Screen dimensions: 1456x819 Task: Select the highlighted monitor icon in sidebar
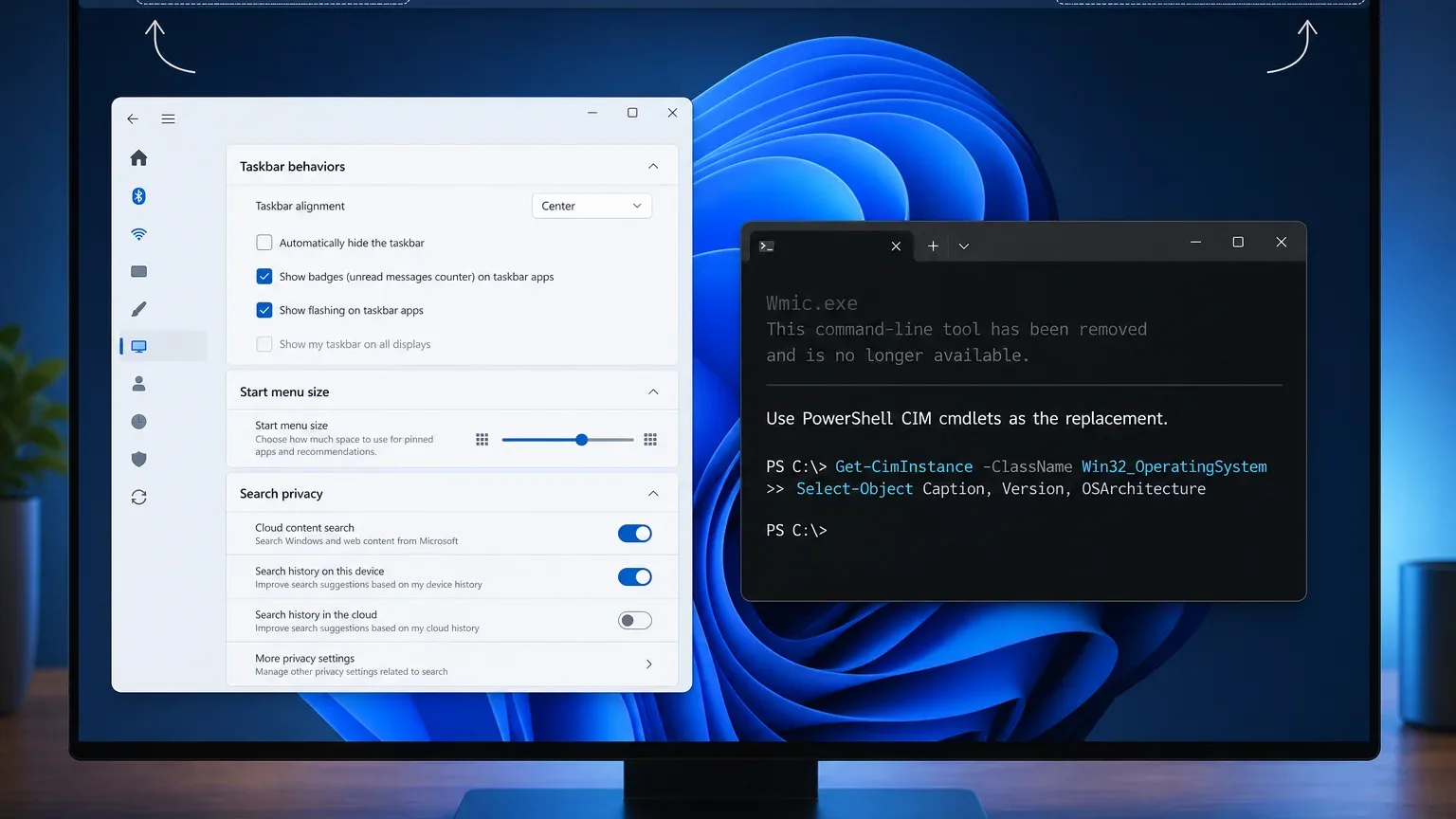pos(138,346)
